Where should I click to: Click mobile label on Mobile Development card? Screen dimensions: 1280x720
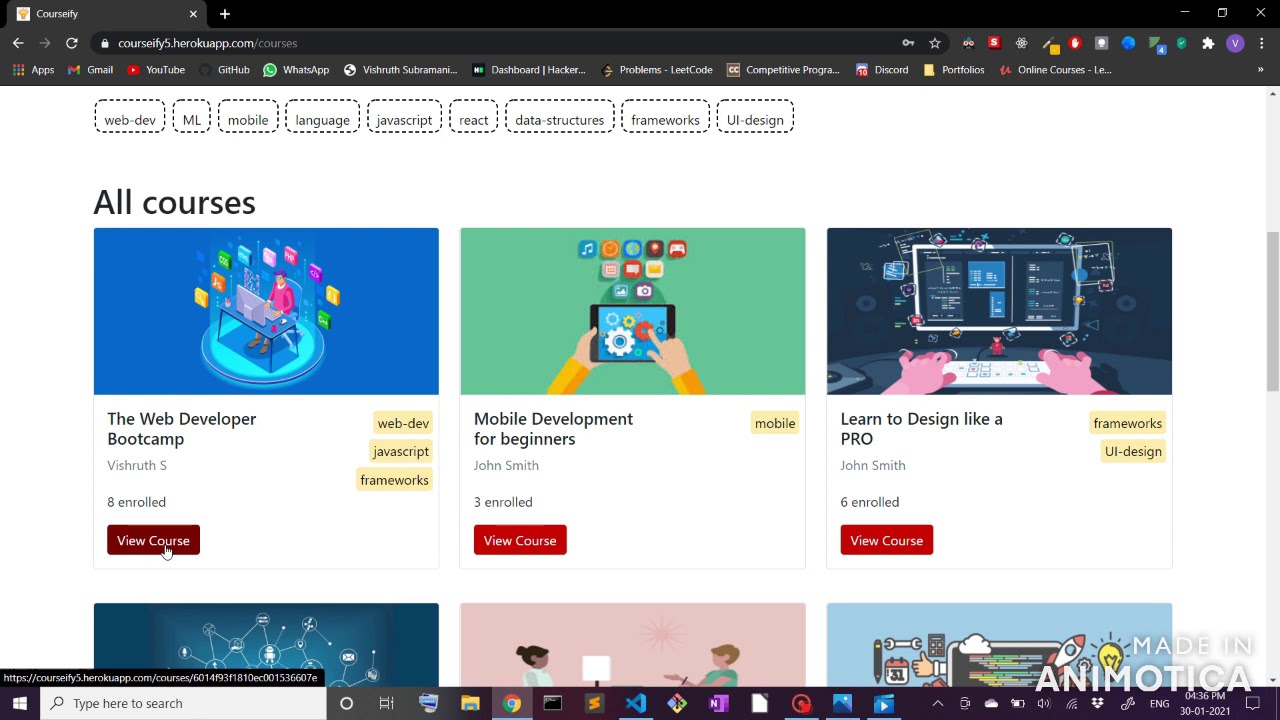click(x=775, y=423)
